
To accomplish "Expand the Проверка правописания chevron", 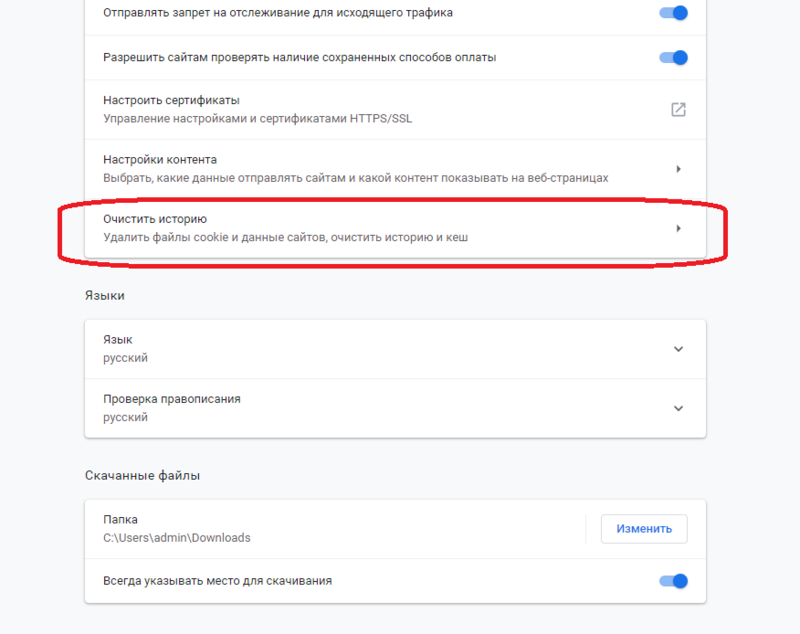I will tap(678, 408).
